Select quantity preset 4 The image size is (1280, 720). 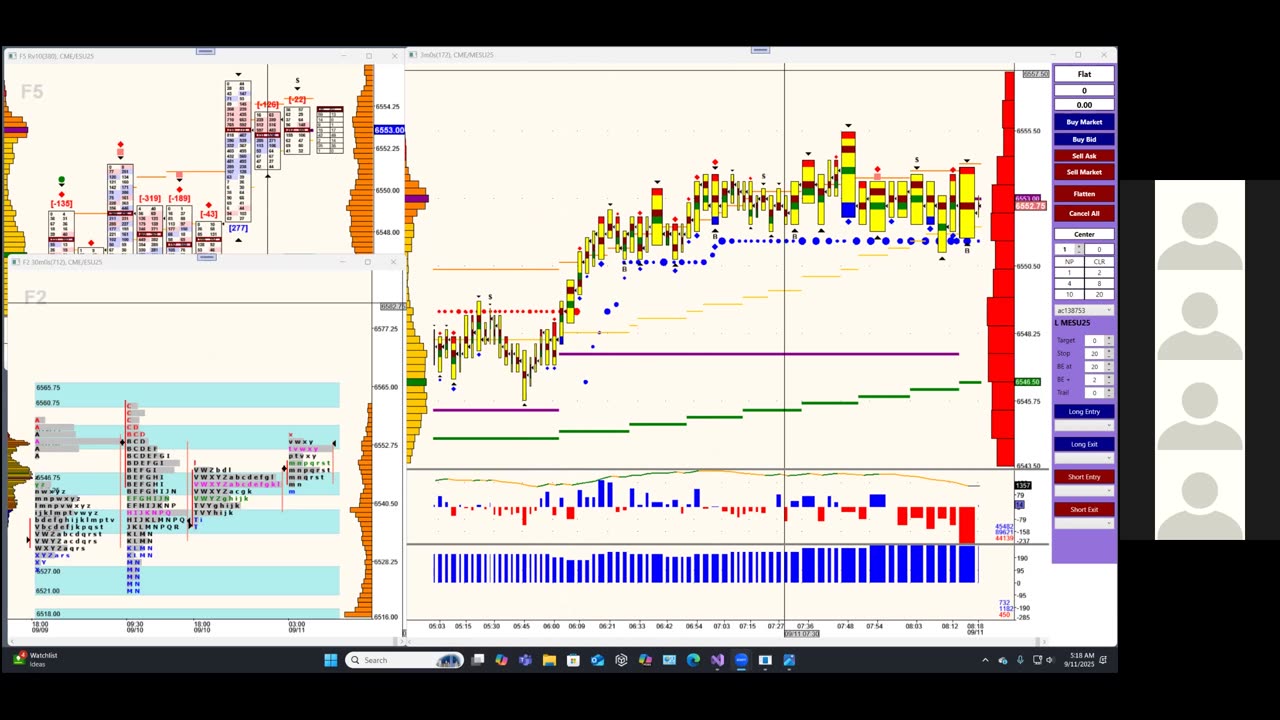point(1069,284)
